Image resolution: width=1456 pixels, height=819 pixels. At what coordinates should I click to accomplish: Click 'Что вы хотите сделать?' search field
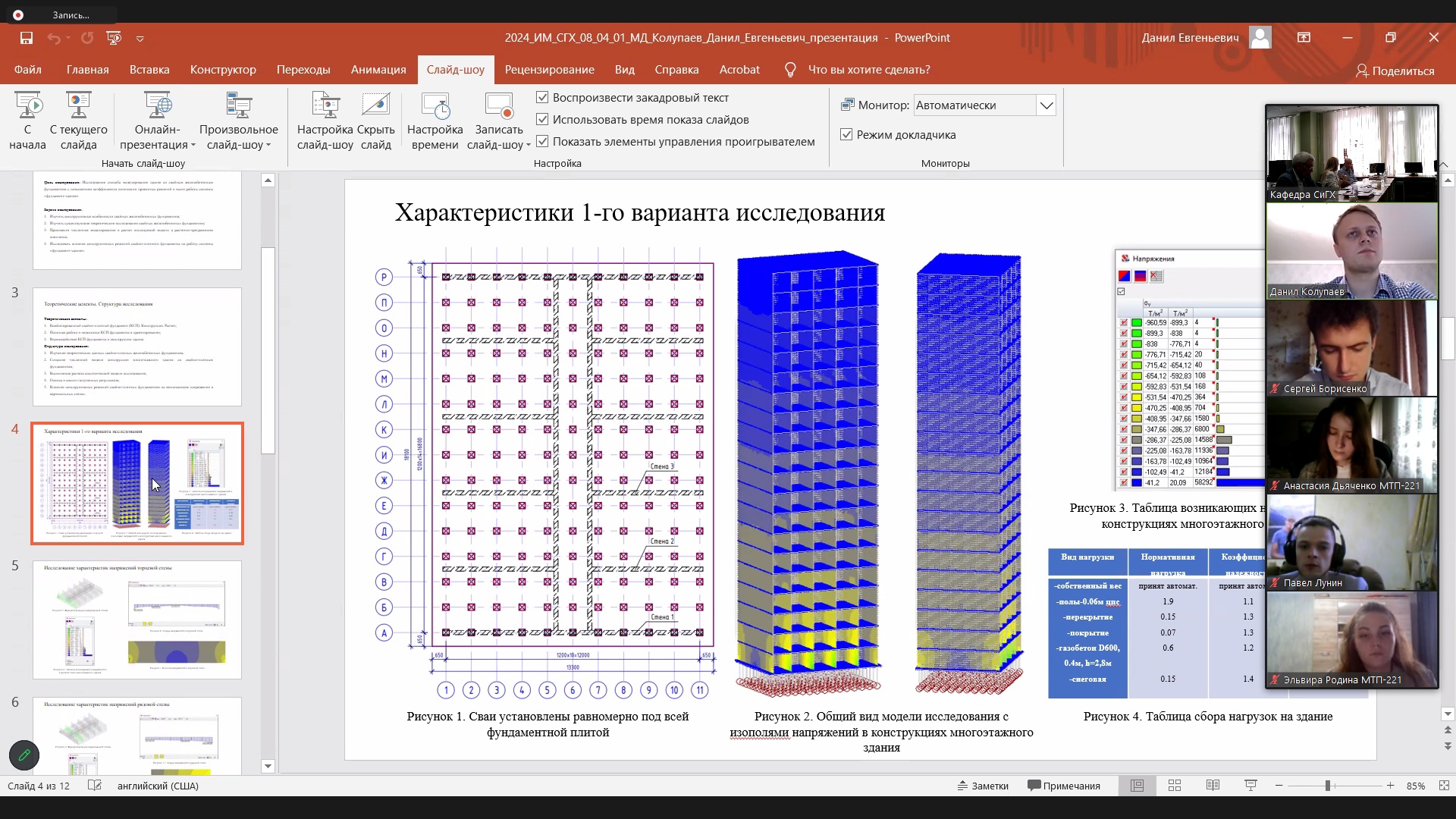(x=869, y=70)
